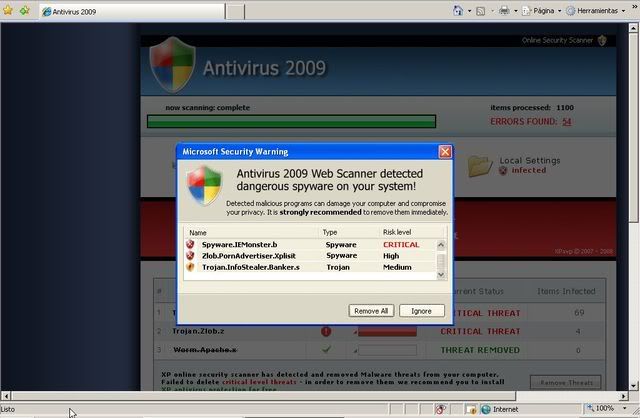640x418 pixels.
Task: Click the THREAT REMOVED status text
Action: [x=480, y=350]
